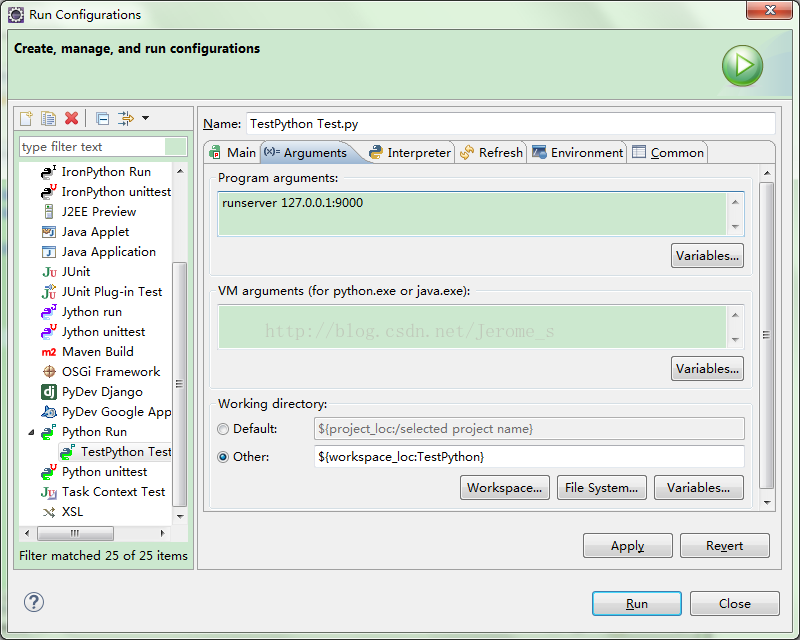
Task: Click up arrow of VM arguments scrollbar
Action: coord(735,315)
